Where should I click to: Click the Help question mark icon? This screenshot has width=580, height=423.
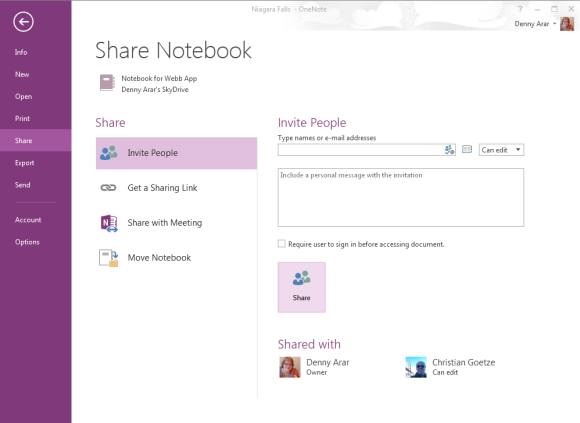pyautogui.click(x=520, y=9)
